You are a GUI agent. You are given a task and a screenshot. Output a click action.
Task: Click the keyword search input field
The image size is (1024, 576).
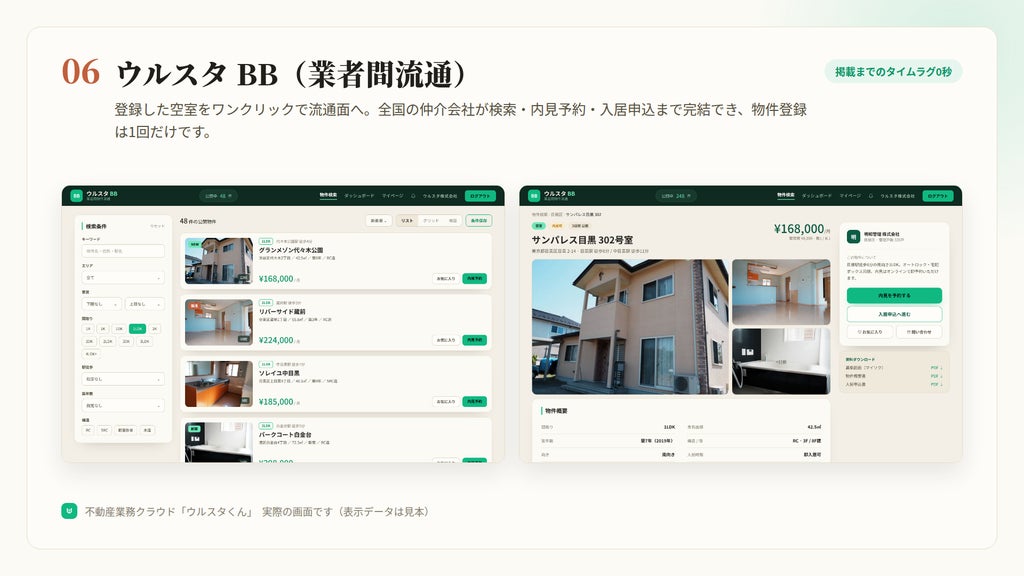point(123,251)
